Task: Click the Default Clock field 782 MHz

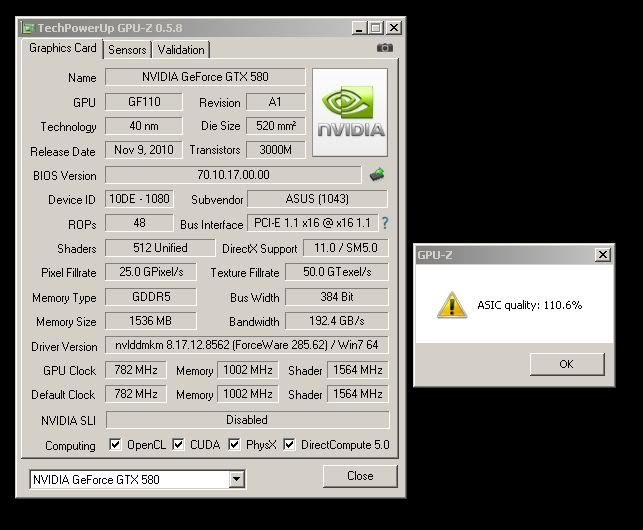Action: (x=136, y=394)
